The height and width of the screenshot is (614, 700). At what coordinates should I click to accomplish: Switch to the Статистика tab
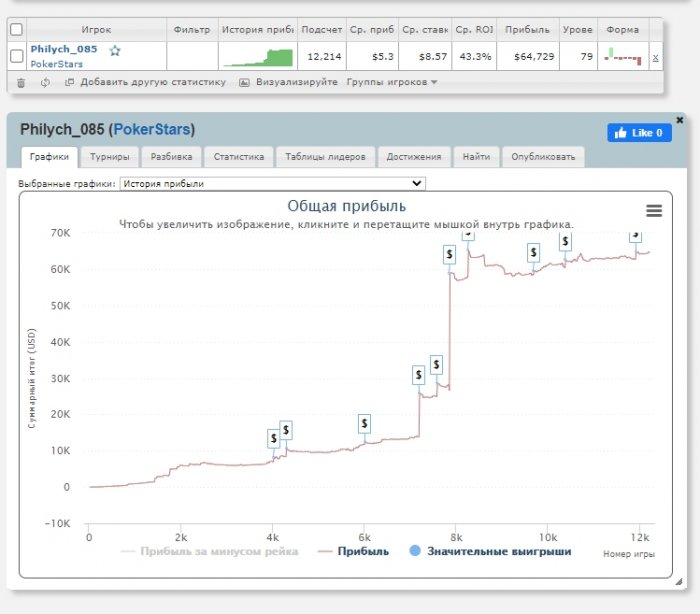click(239, 157)
